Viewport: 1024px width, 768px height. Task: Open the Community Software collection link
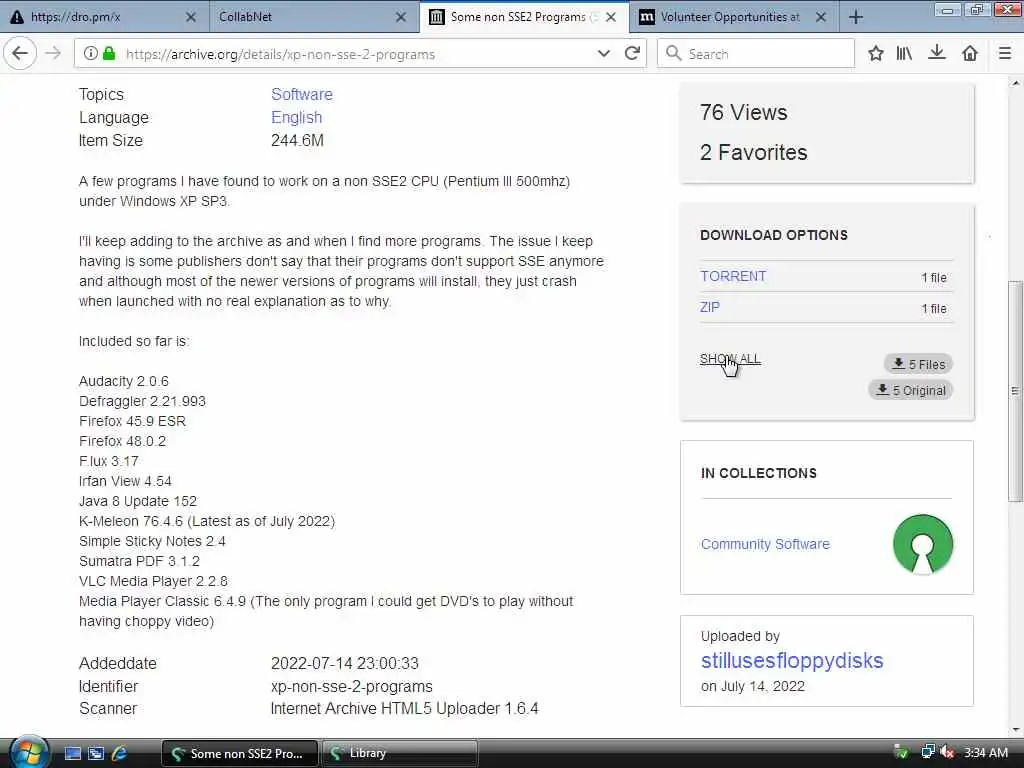[x=765, y=544]
